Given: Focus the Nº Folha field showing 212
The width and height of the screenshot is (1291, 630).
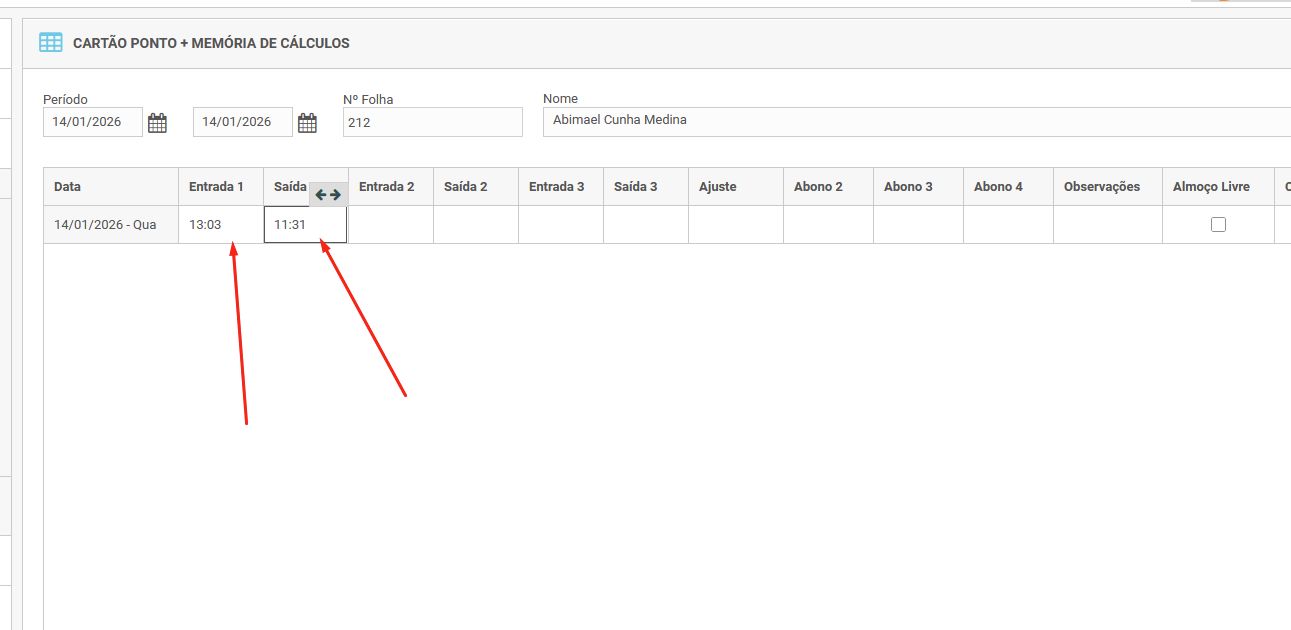Looking at the screenshot, I should (x=432, y=122).
